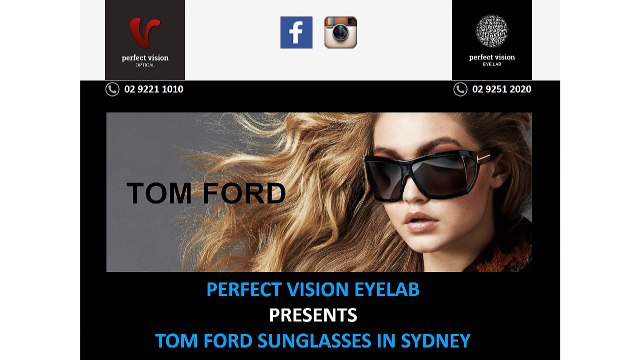Image resolution: width=640 pixels, height=360 pixels.
Task: Click the red V emblem
Action: click(144, 33)
